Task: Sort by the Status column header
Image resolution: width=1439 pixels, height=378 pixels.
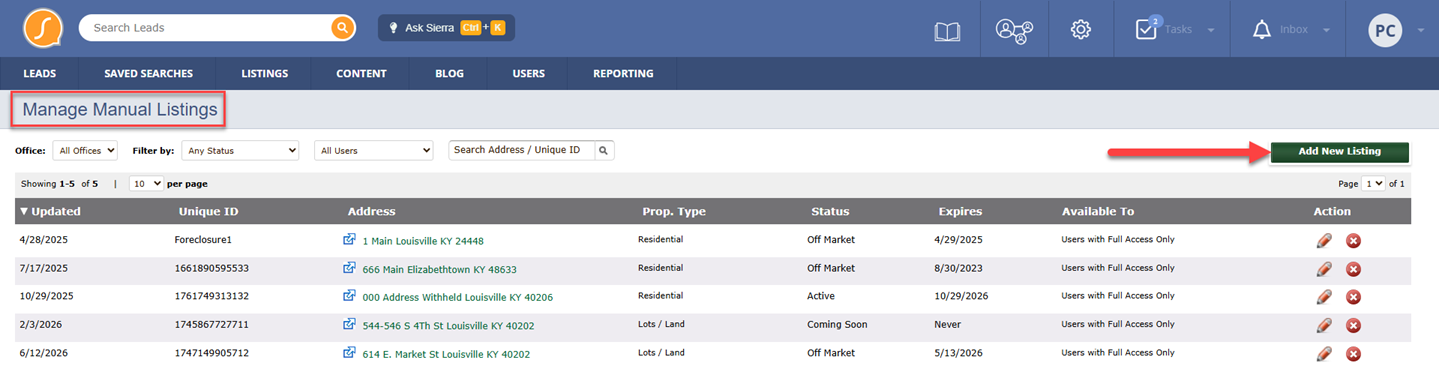Action: click(830, 211)
